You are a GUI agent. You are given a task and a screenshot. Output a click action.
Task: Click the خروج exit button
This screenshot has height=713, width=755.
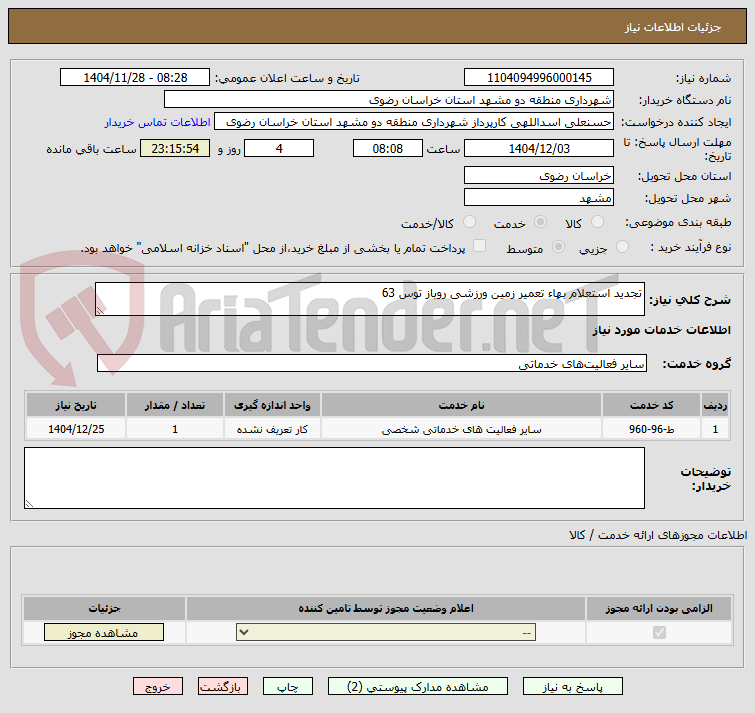(158, 687)
